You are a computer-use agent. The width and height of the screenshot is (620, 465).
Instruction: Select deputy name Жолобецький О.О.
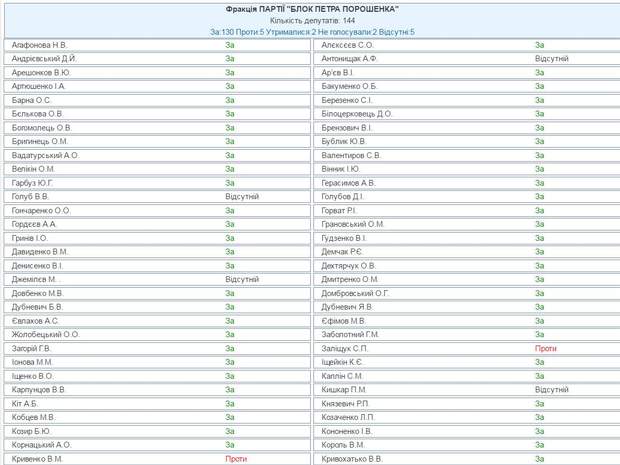point(46,334)
